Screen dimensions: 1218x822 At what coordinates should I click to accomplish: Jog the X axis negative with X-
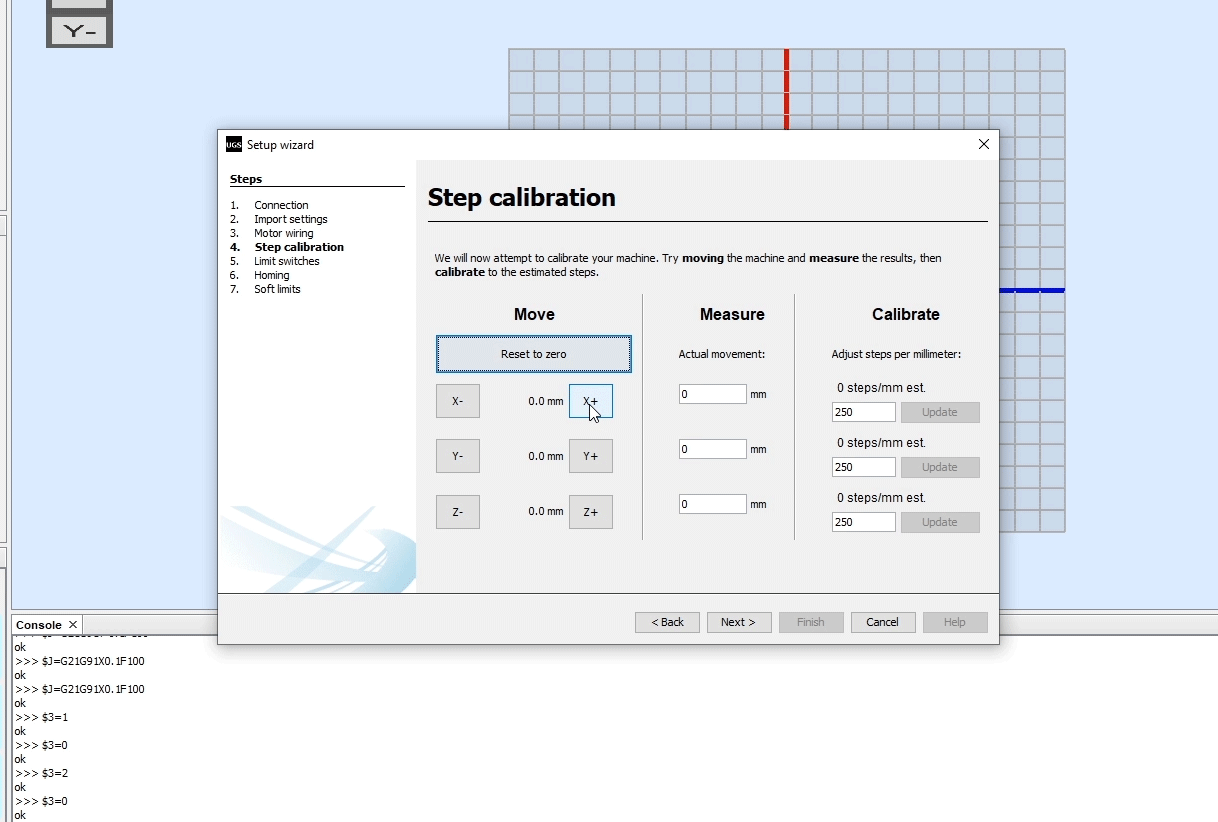(457, 400)
